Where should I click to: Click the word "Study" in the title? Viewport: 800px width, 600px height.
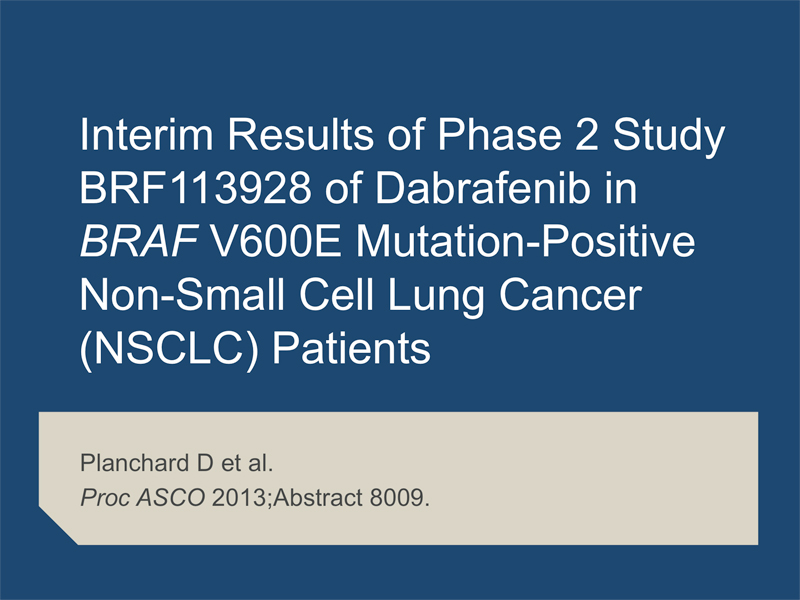pyautogui.click(x=668, y=136)
